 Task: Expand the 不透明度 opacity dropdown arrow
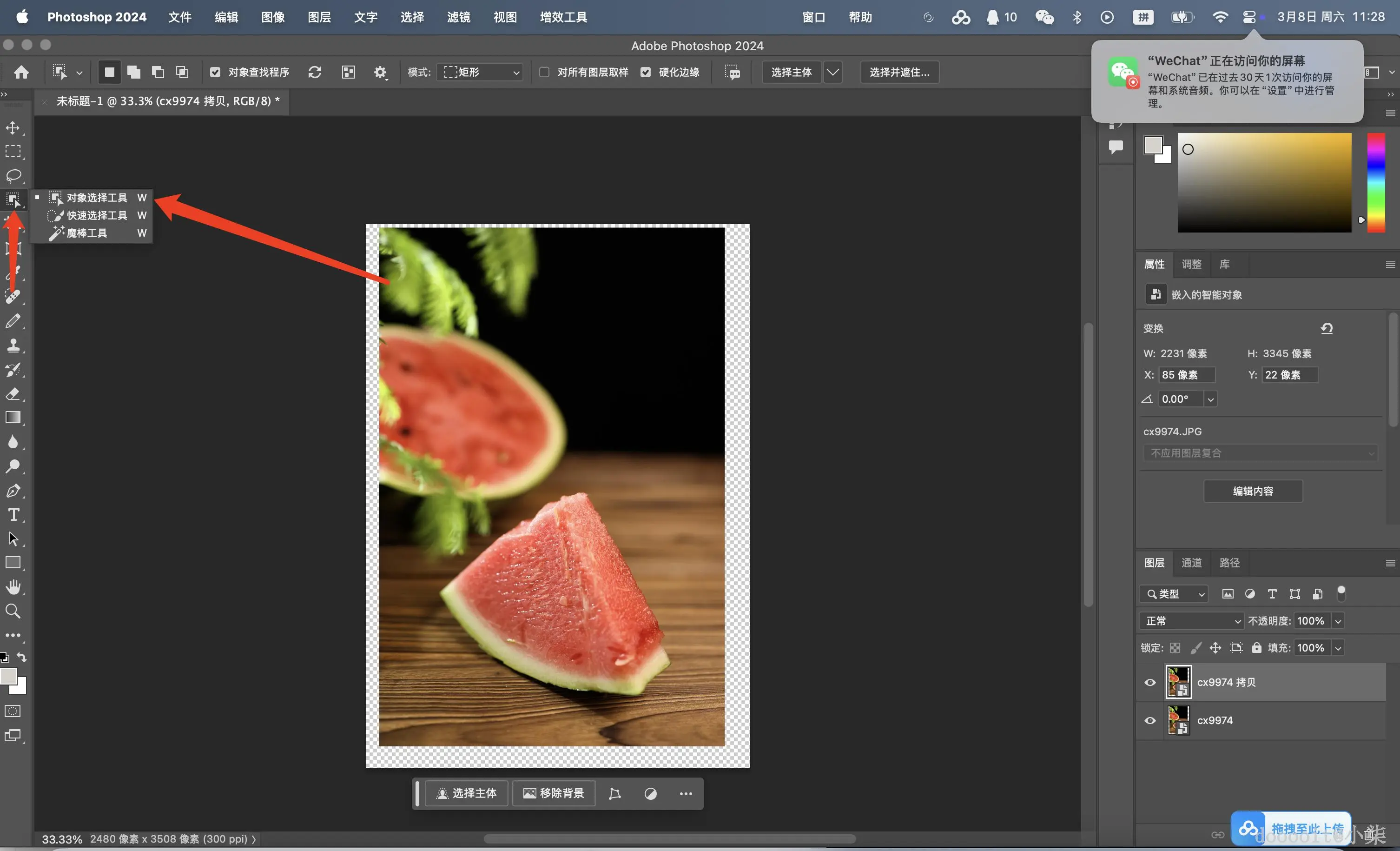[x=1338, y=621]
